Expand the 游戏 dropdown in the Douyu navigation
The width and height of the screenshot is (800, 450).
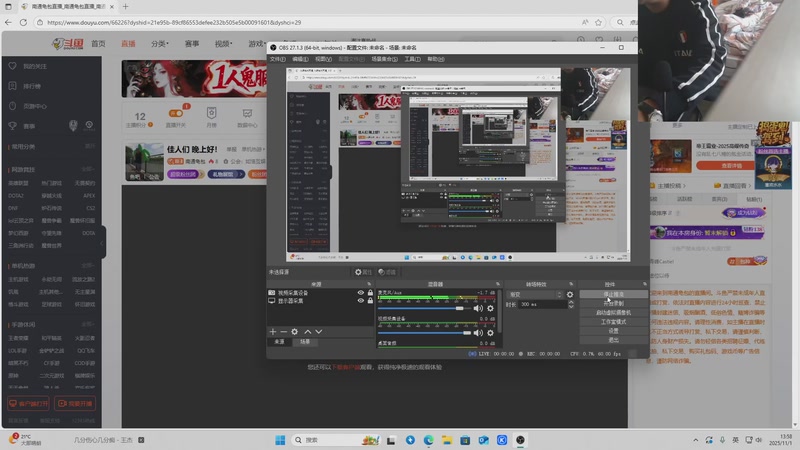pyautogui.click(x=257, y=44)
